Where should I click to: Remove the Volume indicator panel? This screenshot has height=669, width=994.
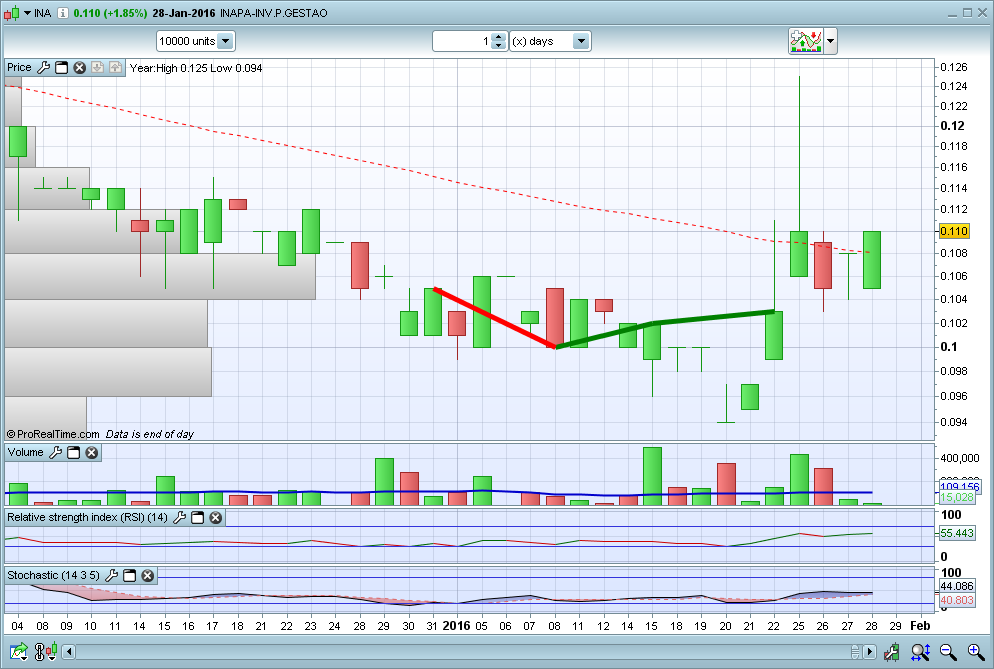[x=92, y=452]
